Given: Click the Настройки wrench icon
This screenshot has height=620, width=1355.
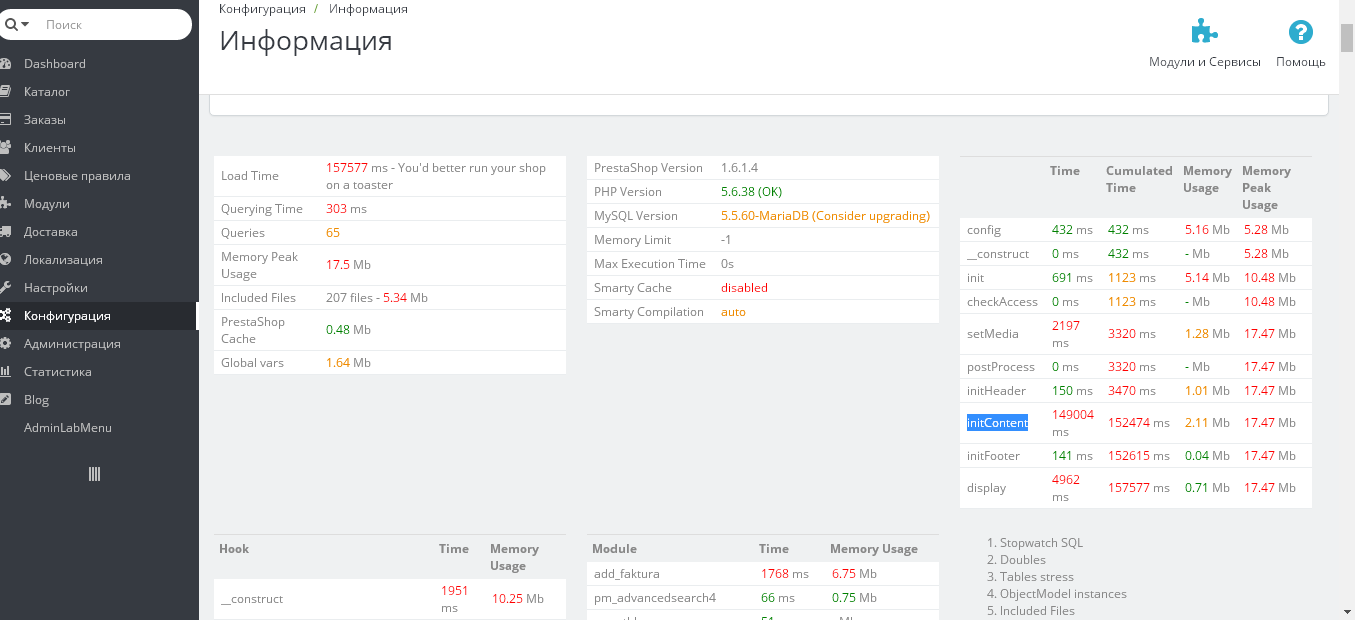Looking at the screenshot, I should [6, 287].
